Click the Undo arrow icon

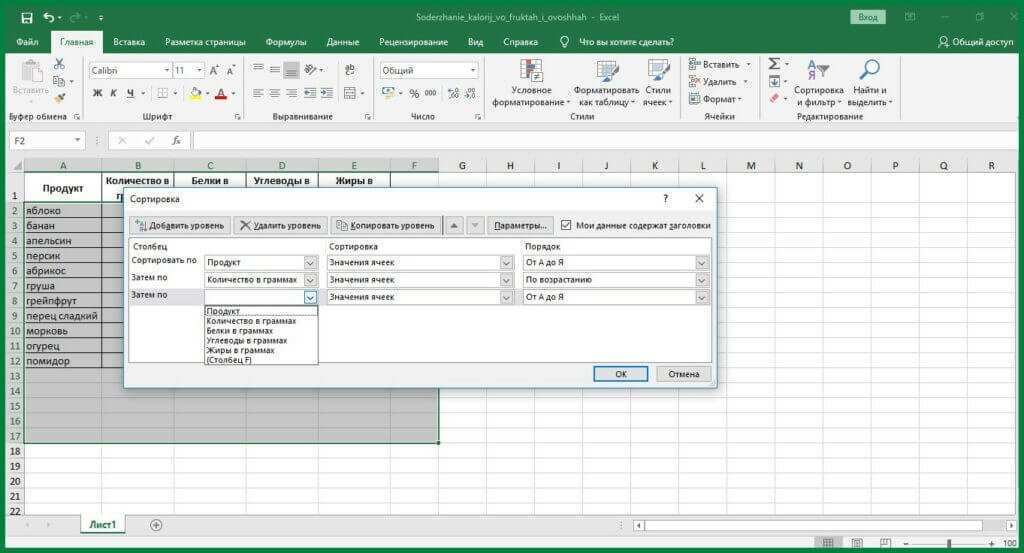pyautogui.click(x=49, y=17)
